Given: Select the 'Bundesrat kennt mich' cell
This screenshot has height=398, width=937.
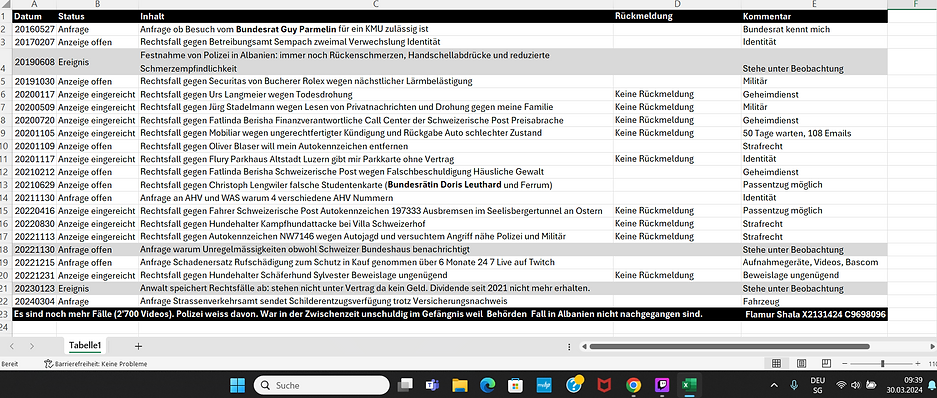Looking at the screenshot, I should pyautogui.click(x=814, y=29).
